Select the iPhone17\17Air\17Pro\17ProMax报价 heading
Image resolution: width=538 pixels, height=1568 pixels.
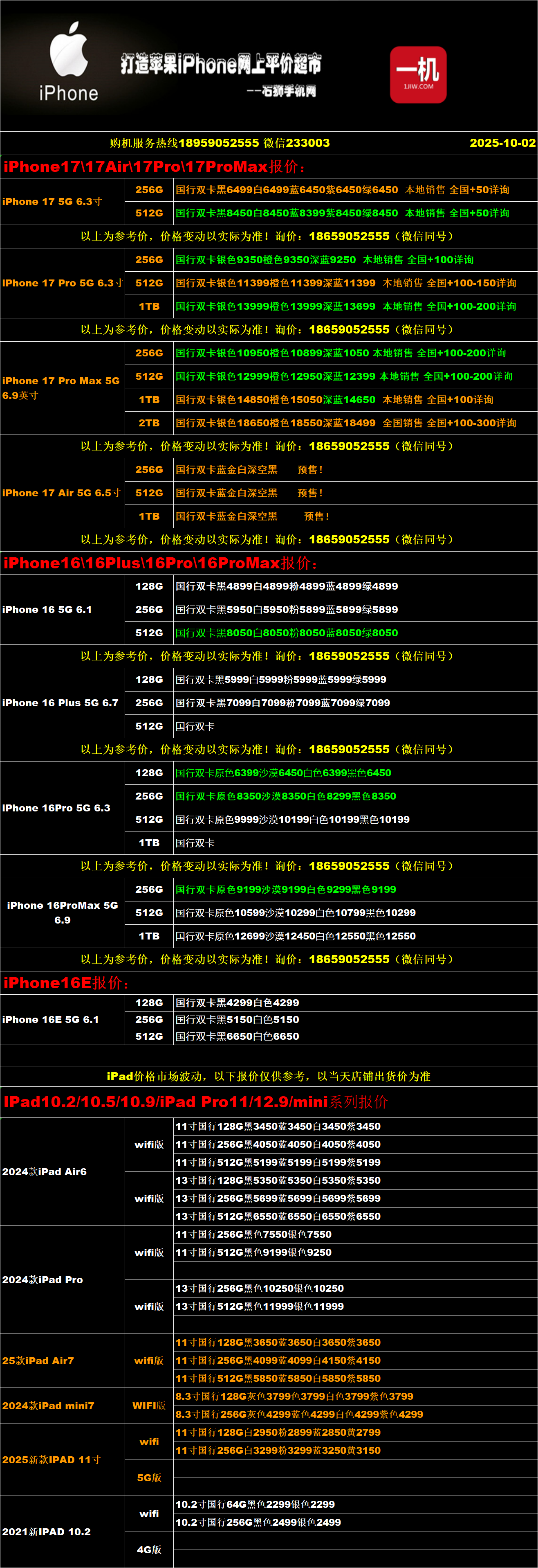(x=155, y=167)
